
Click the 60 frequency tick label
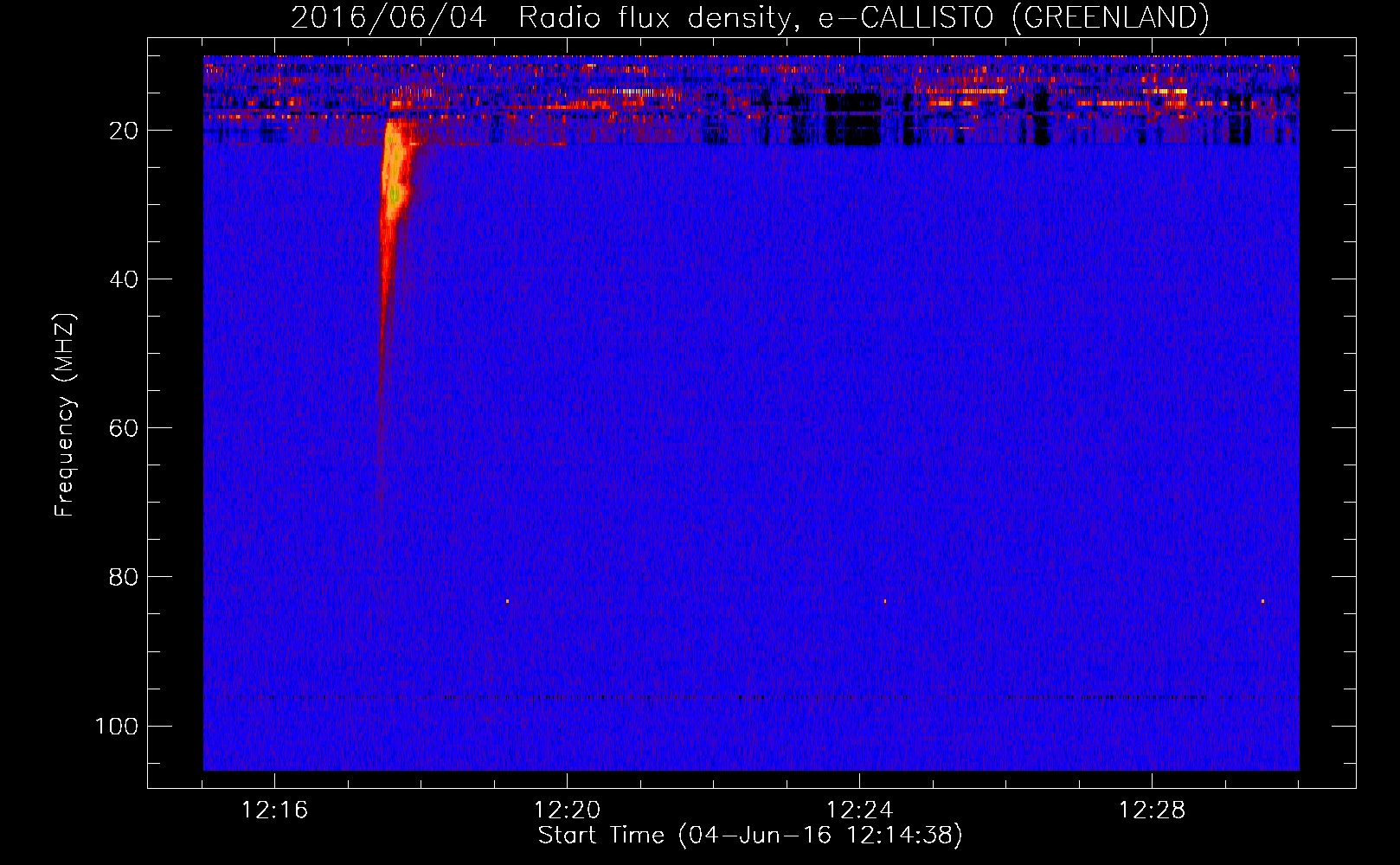tap(124, 428)
